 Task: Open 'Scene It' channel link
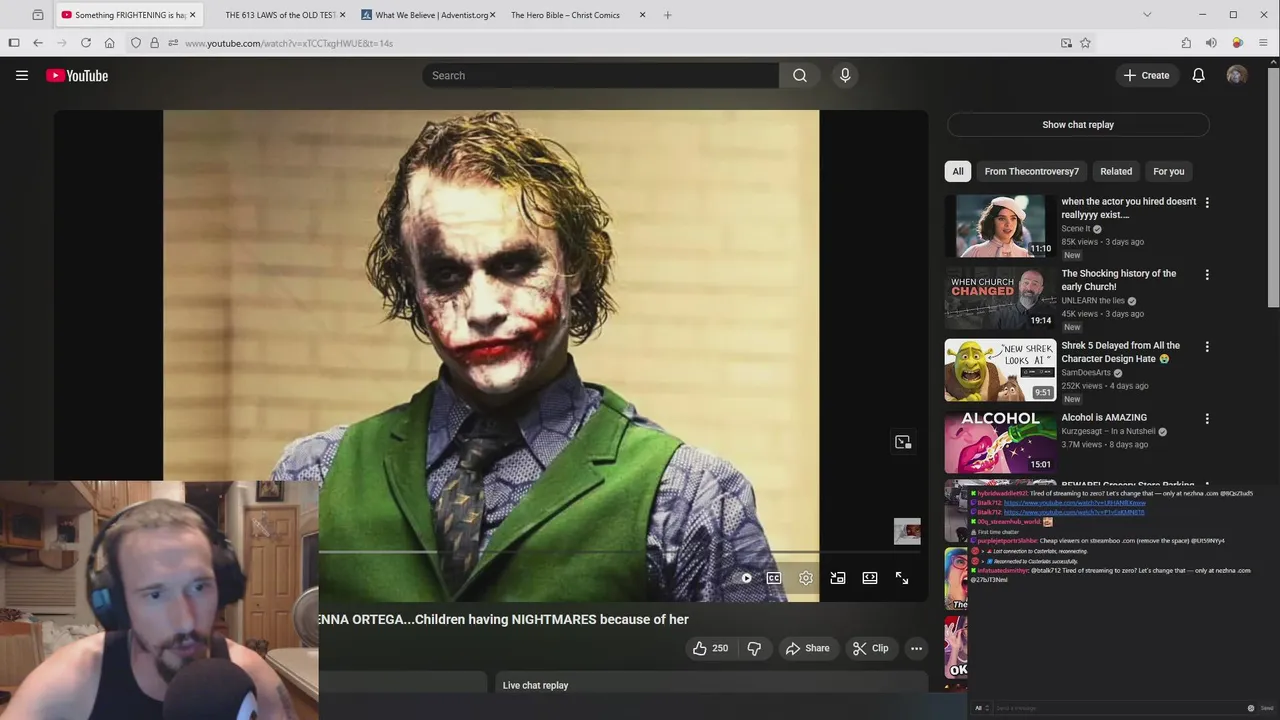(x=1075, y=228)
